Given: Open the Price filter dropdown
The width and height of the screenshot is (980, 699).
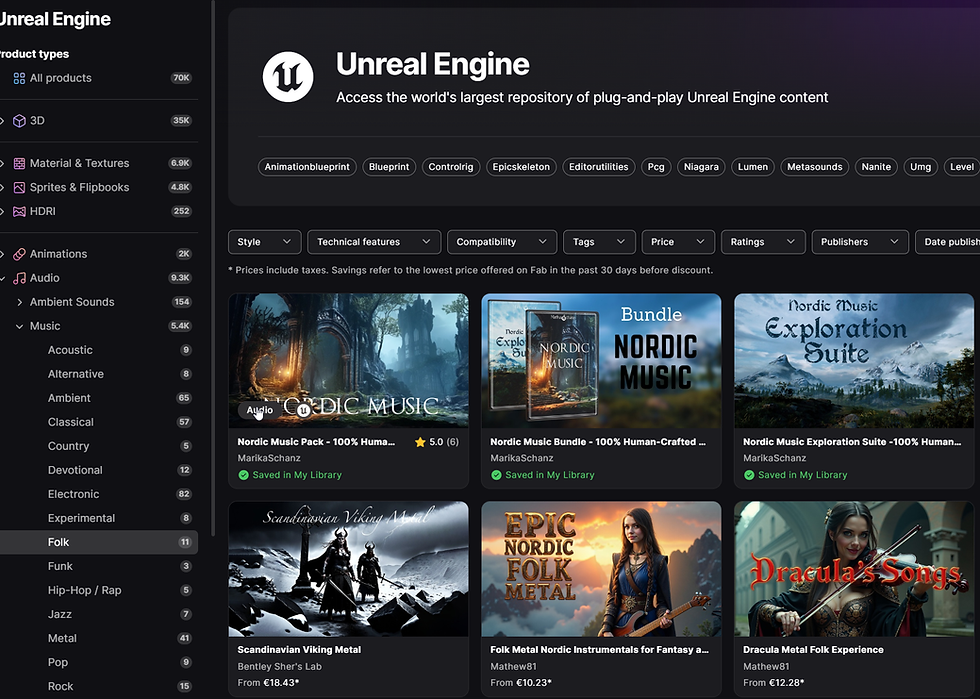Looking at the screenshot, I should pyautogui.click(x=678, y=242).
